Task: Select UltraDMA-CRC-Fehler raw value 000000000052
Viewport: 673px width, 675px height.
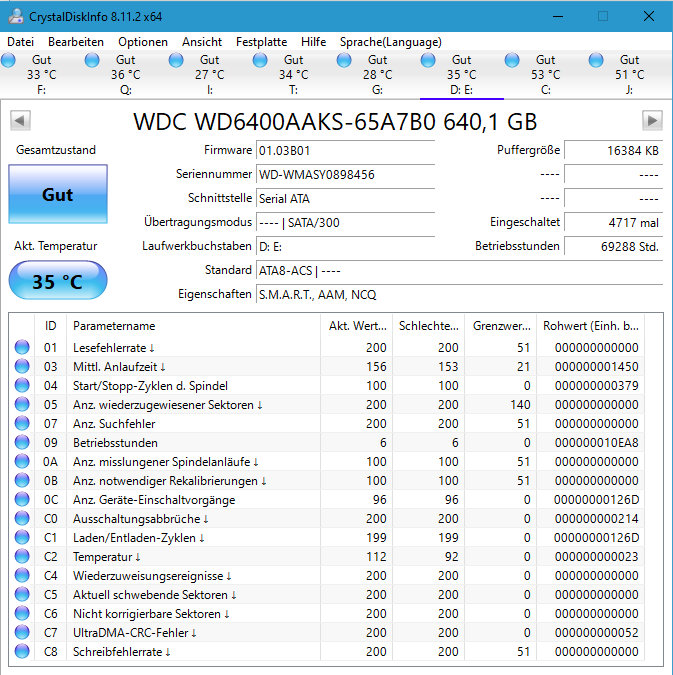Action: click(x=596, y=632)
